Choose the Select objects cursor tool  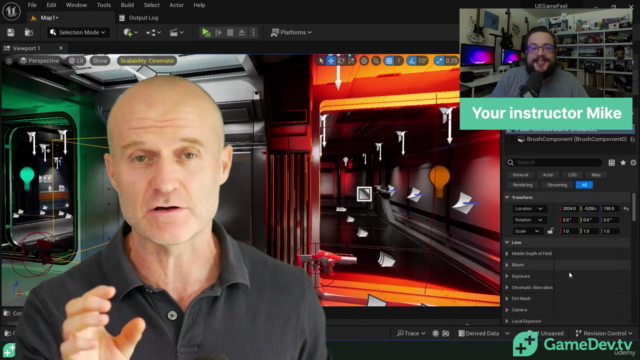pos(321,61)
